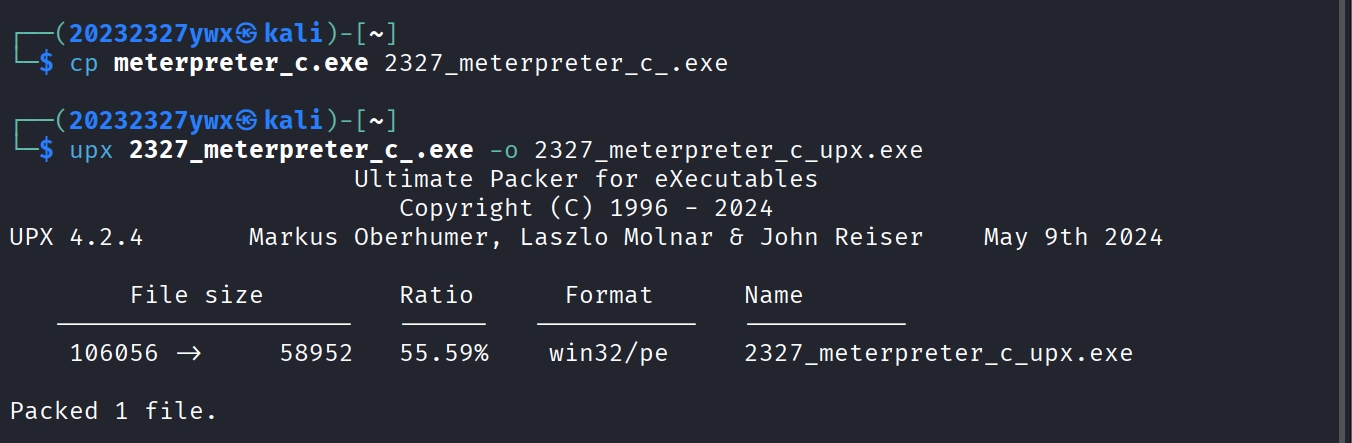Click the terminal scrollbar on right edge
1352x443 pixels.
1344,221
